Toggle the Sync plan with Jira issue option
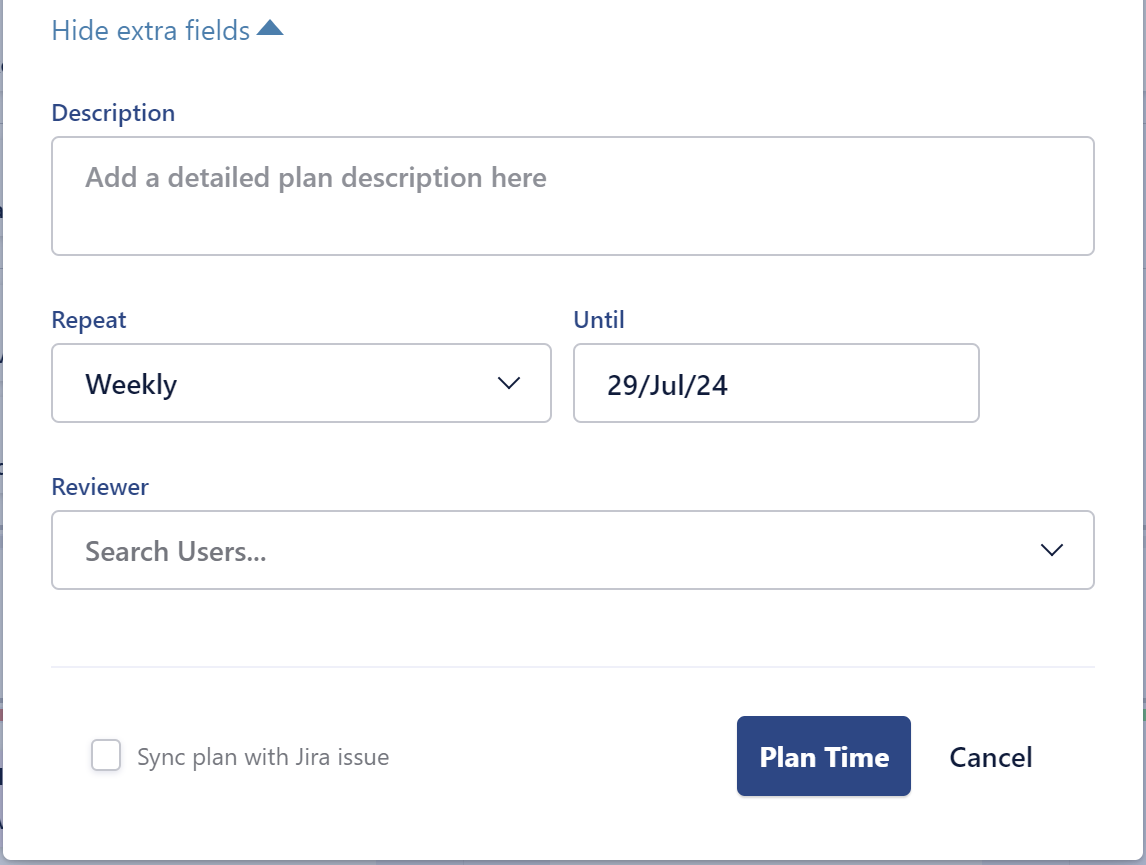The height and width of the screenshot is (865, 1146). pyautogui.click(x=105, y=756)
